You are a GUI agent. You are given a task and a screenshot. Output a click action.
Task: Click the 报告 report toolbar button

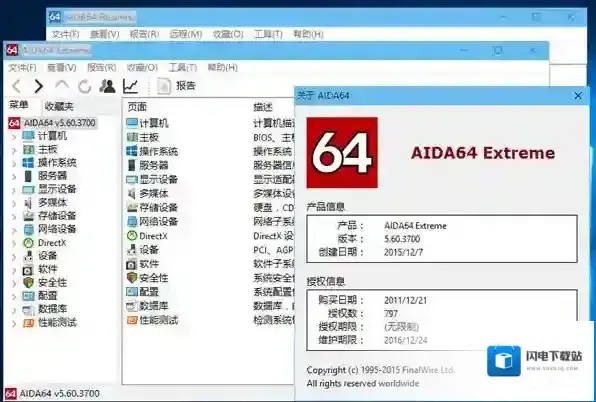point(176,86)
